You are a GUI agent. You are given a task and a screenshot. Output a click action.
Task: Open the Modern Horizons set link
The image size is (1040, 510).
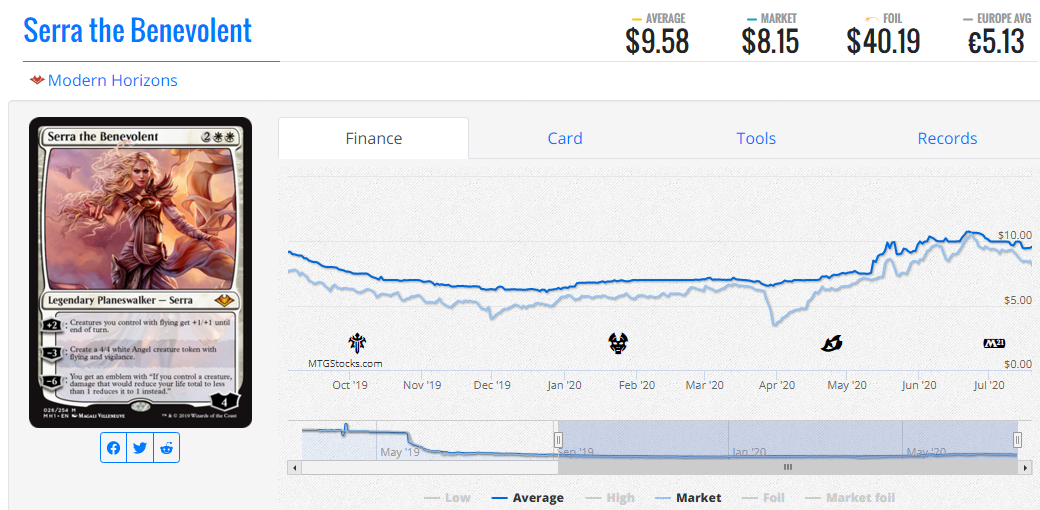pos(113,81)
